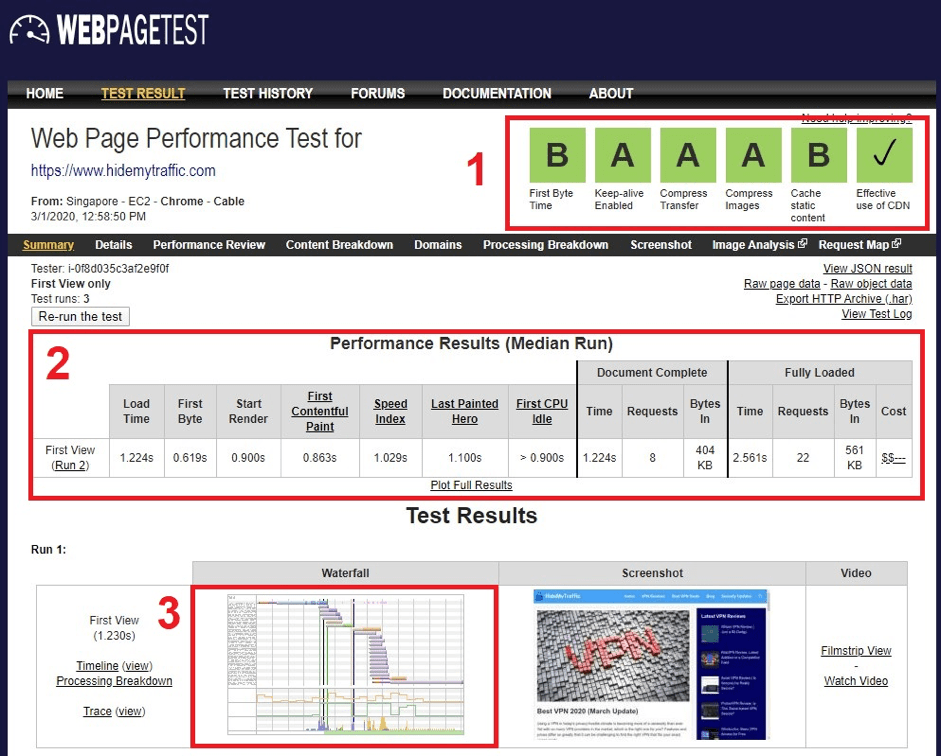941x756 pixels.
Task: Click the WebPageTest logo
Action: [x=109, y=30]
